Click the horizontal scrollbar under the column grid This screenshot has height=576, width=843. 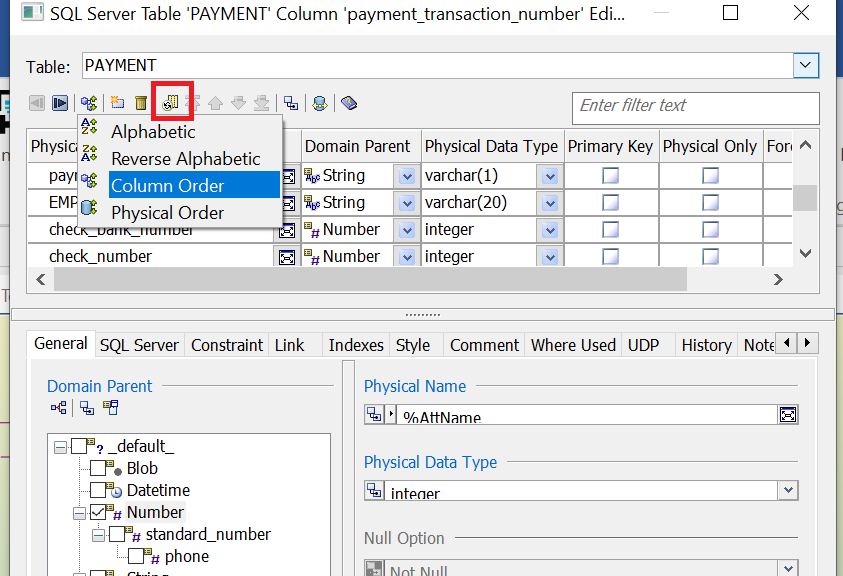pyautogui.click(x=400, y=279)
